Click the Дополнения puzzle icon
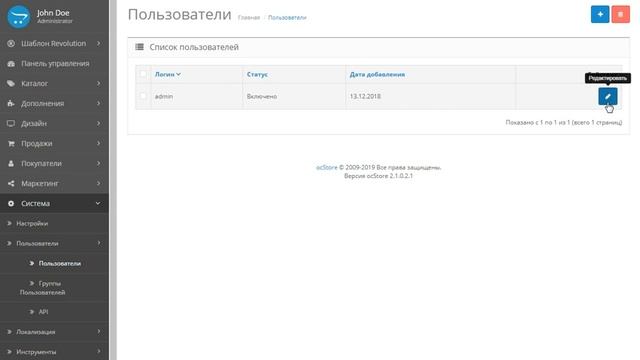Image resolution: width=640 pixels, height=360 pixels. click(11, 103)
